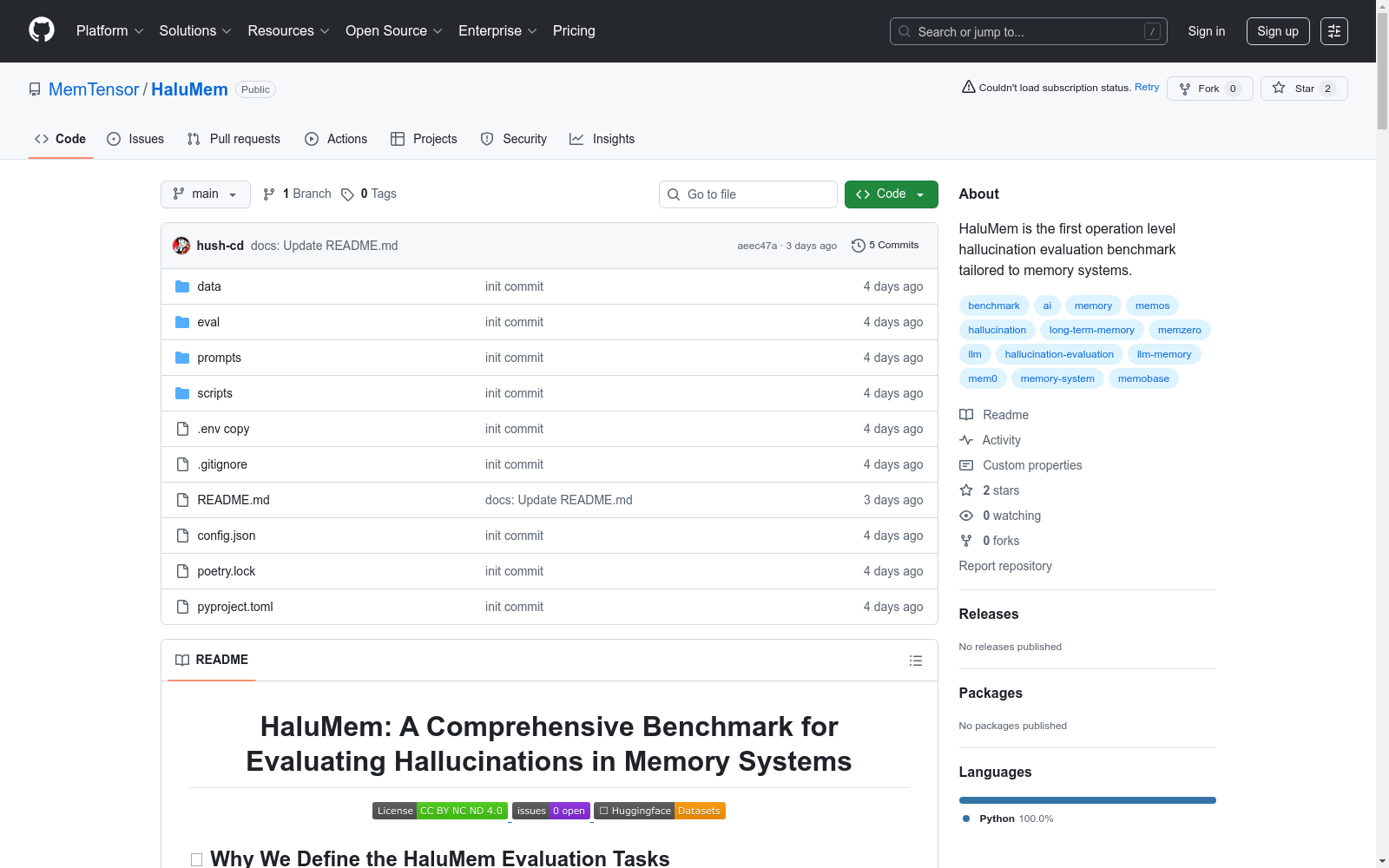1389x868 pixels.
Task: Open the MemTensor organization link
Action: pos(94,89)
